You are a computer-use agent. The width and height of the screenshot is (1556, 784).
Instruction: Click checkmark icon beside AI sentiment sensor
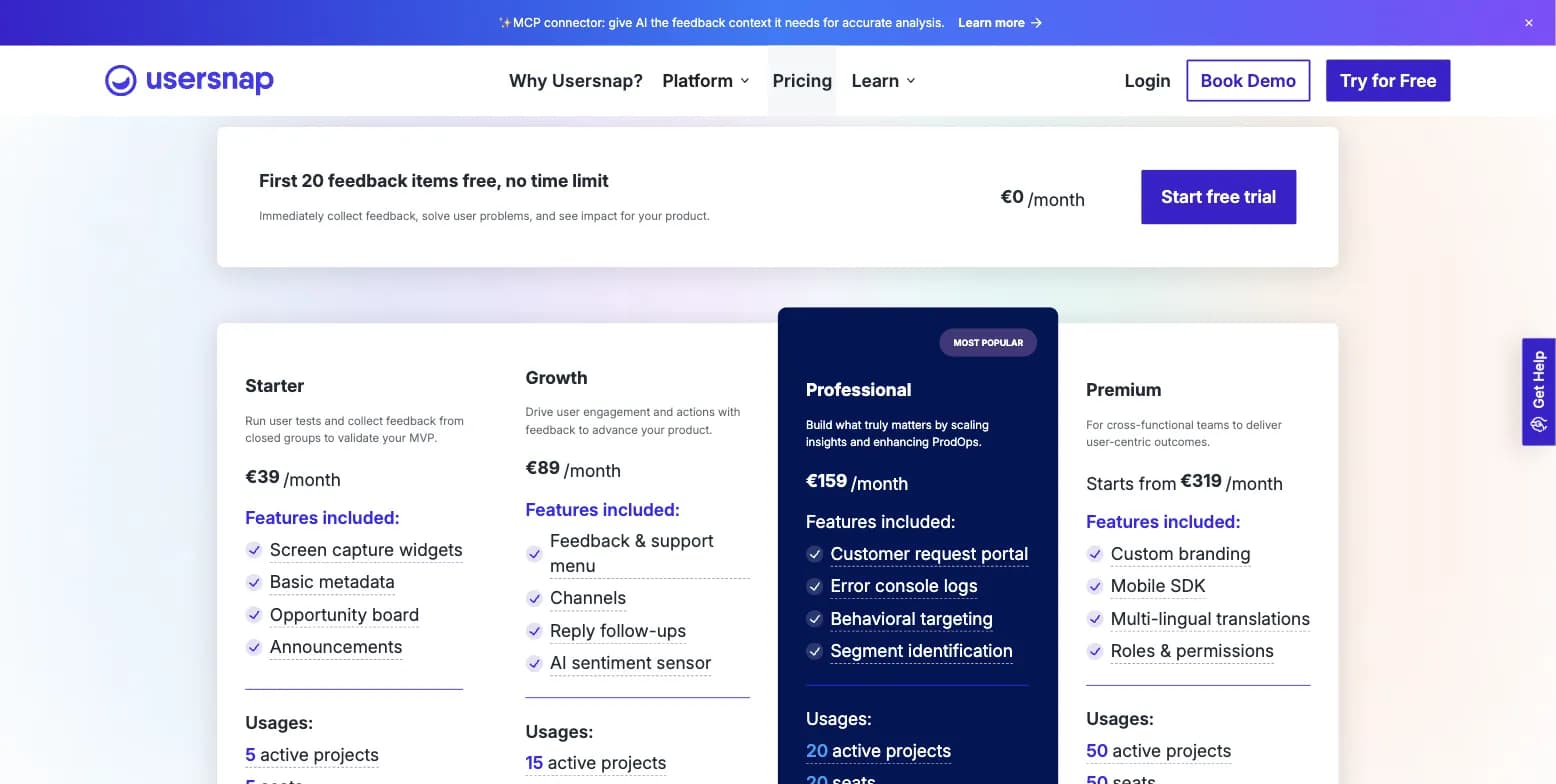pos(534,663)
